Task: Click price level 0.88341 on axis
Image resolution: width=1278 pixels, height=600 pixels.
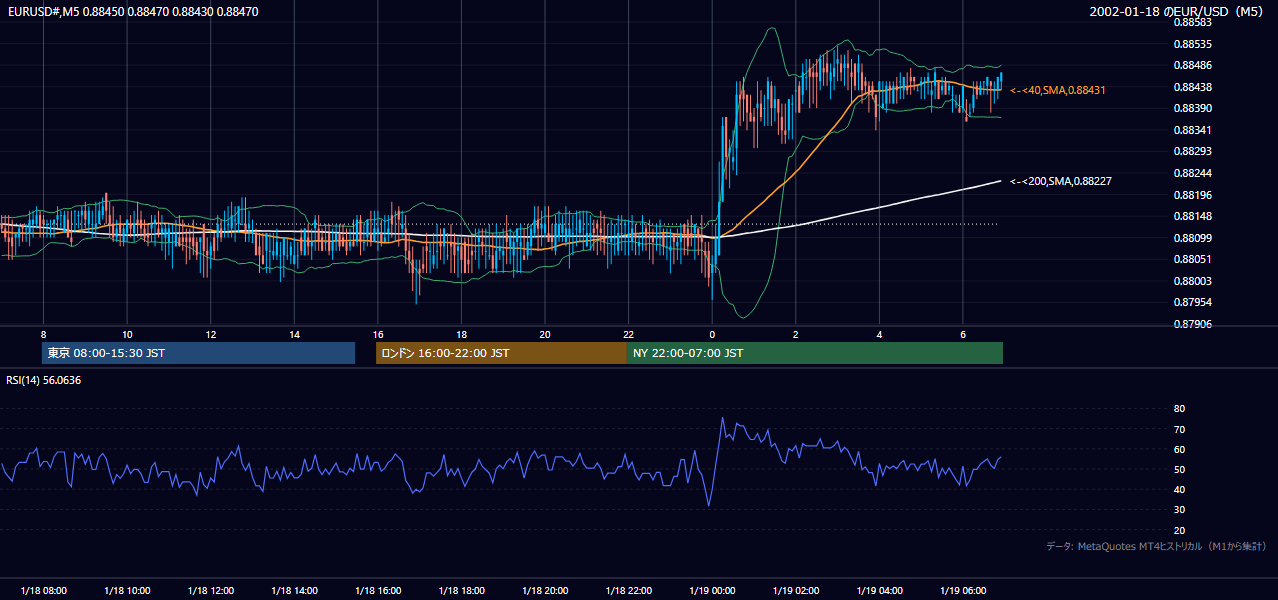Action: (1192, 130)
